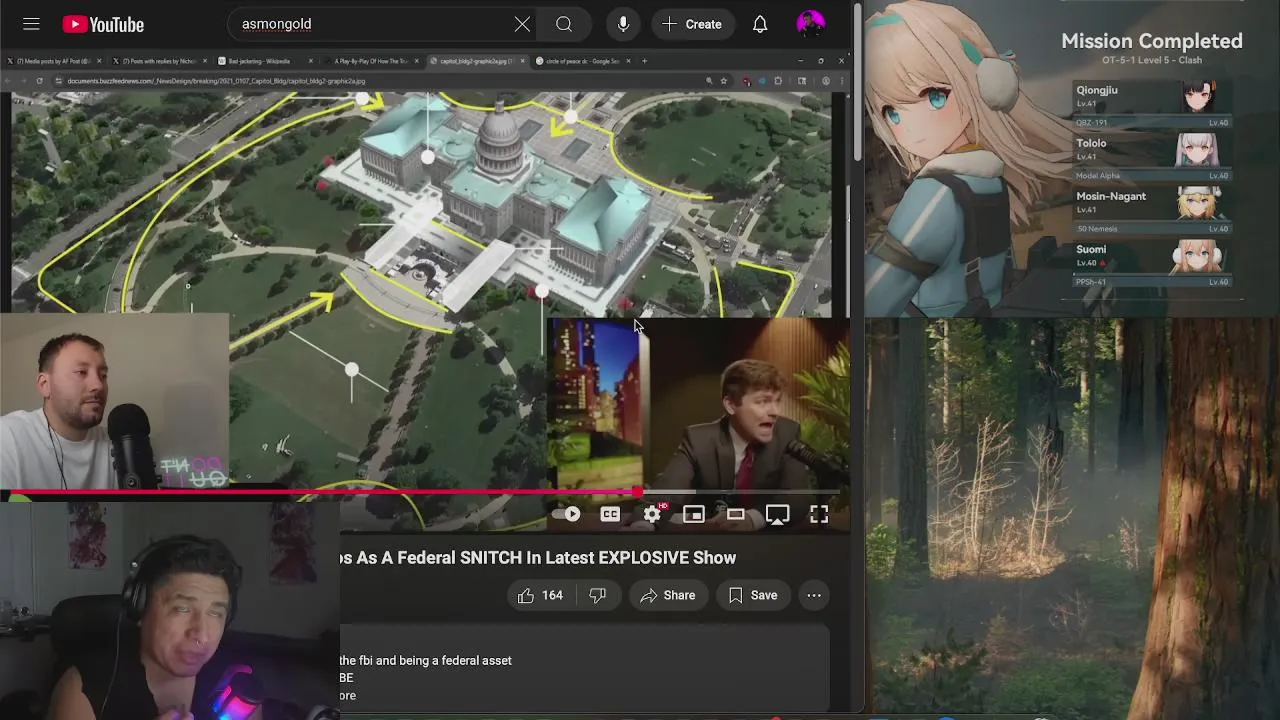Like the video with 164 likes

click(540, 595)
